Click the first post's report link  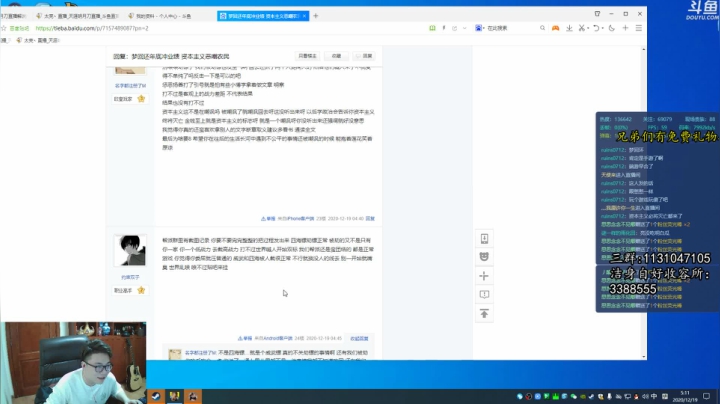(268, 219)
